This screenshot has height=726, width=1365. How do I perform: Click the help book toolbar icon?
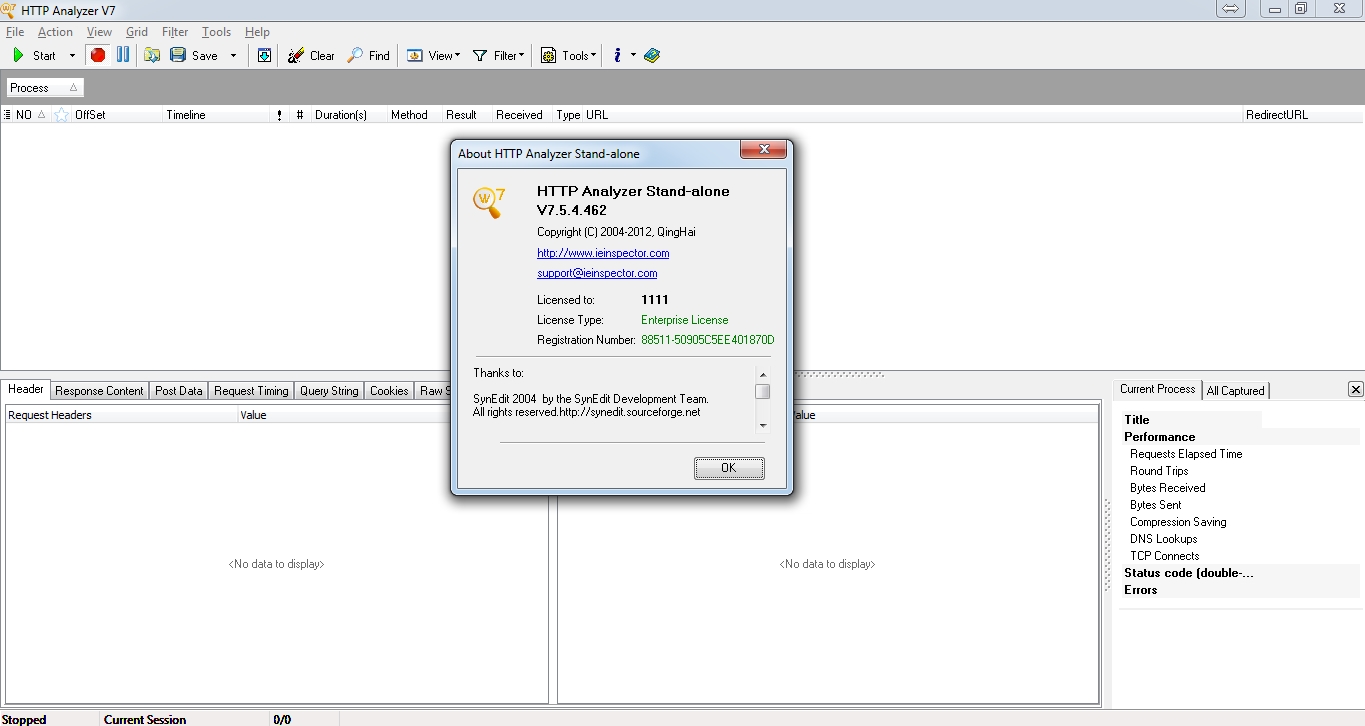(652, 56)
